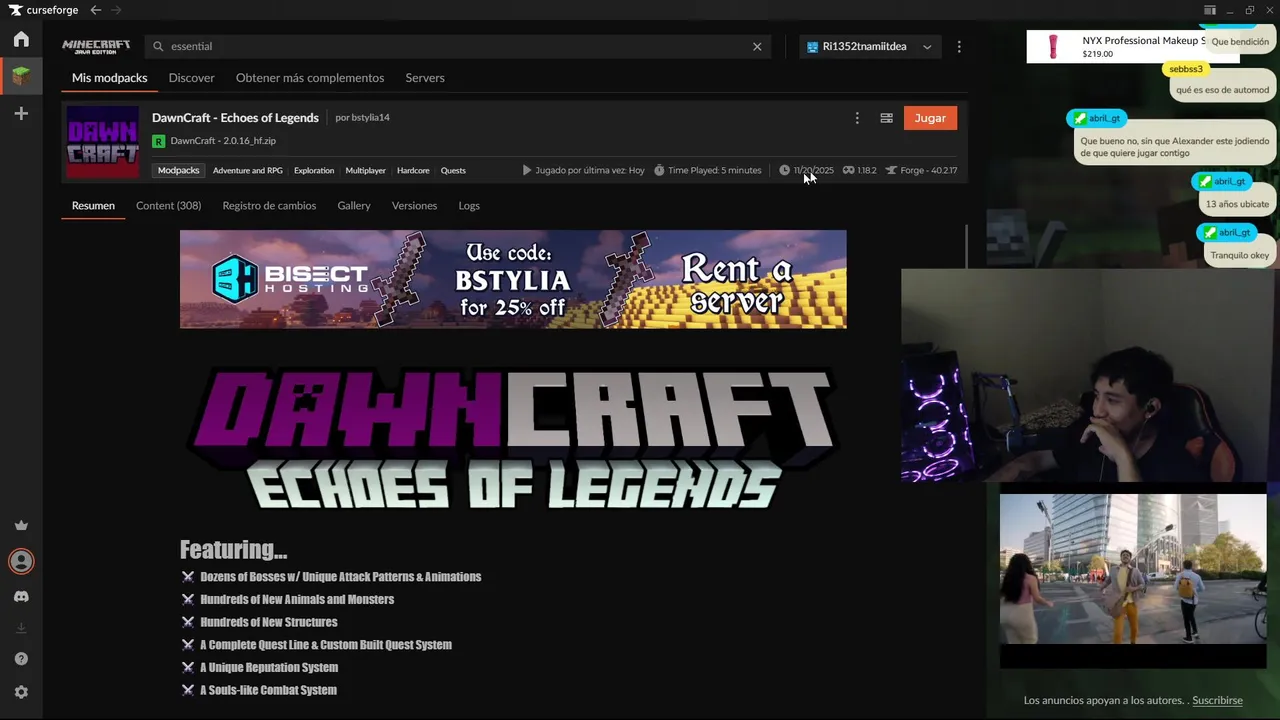
Task: Click the DawnCraft Echoes of Legends logo image
Action: tap(512, 438)
